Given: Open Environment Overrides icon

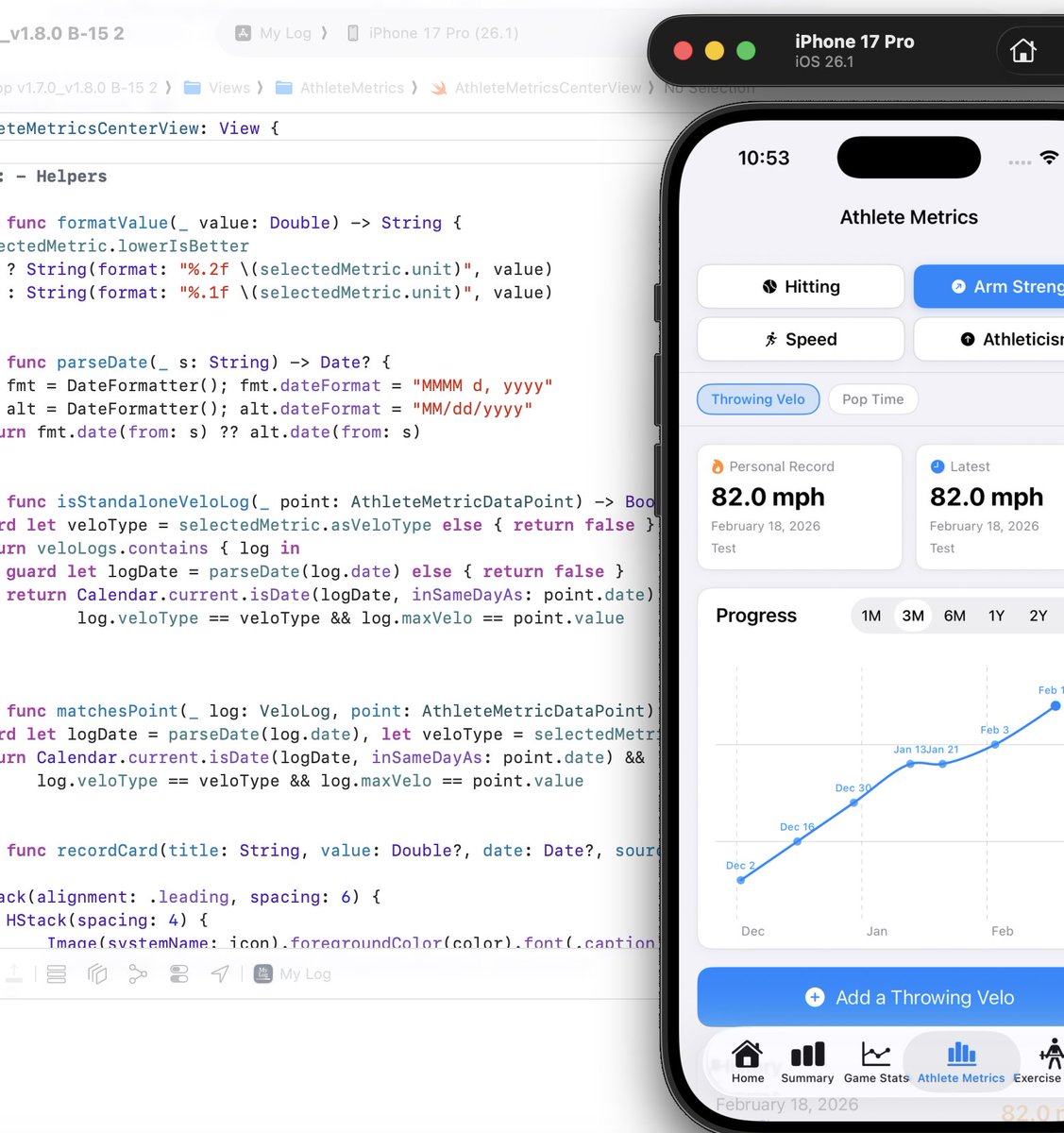Looking at the screenshot, I should click(x=179, y=973).
